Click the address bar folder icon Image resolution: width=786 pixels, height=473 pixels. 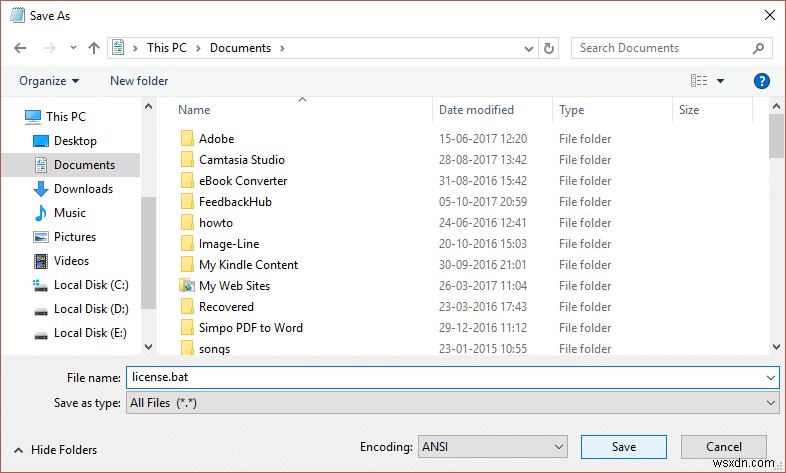(118, 48)
